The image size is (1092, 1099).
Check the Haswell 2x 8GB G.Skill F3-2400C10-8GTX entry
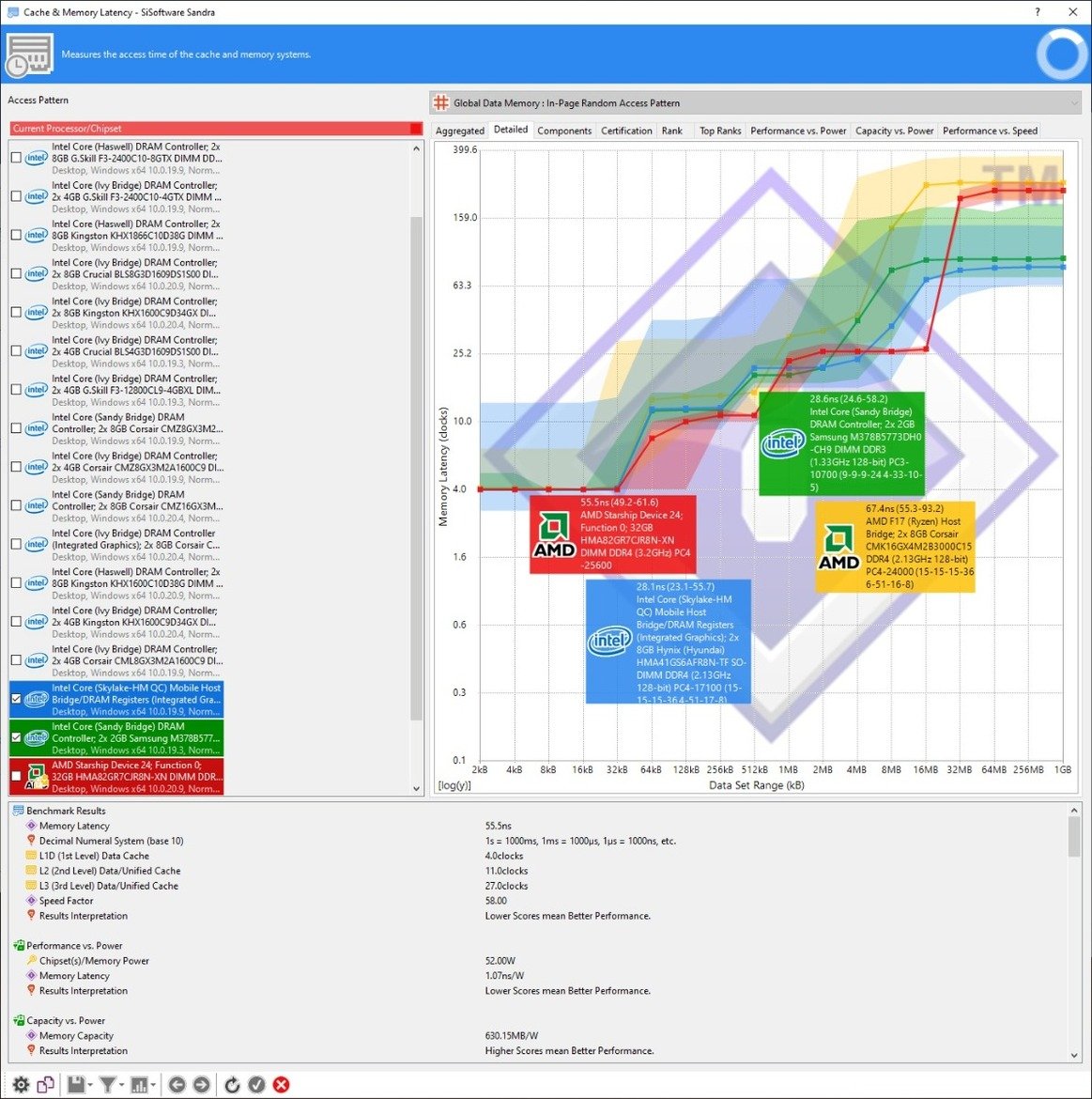click(x=16, y=158)
